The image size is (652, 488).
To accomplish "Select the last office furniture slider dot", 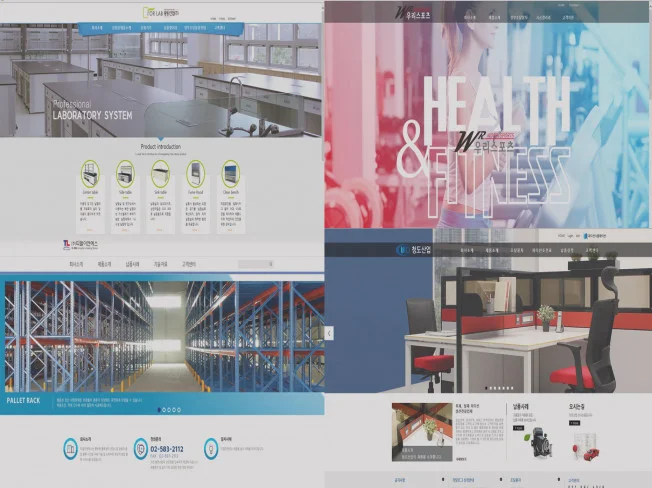I will pos(512,388).
